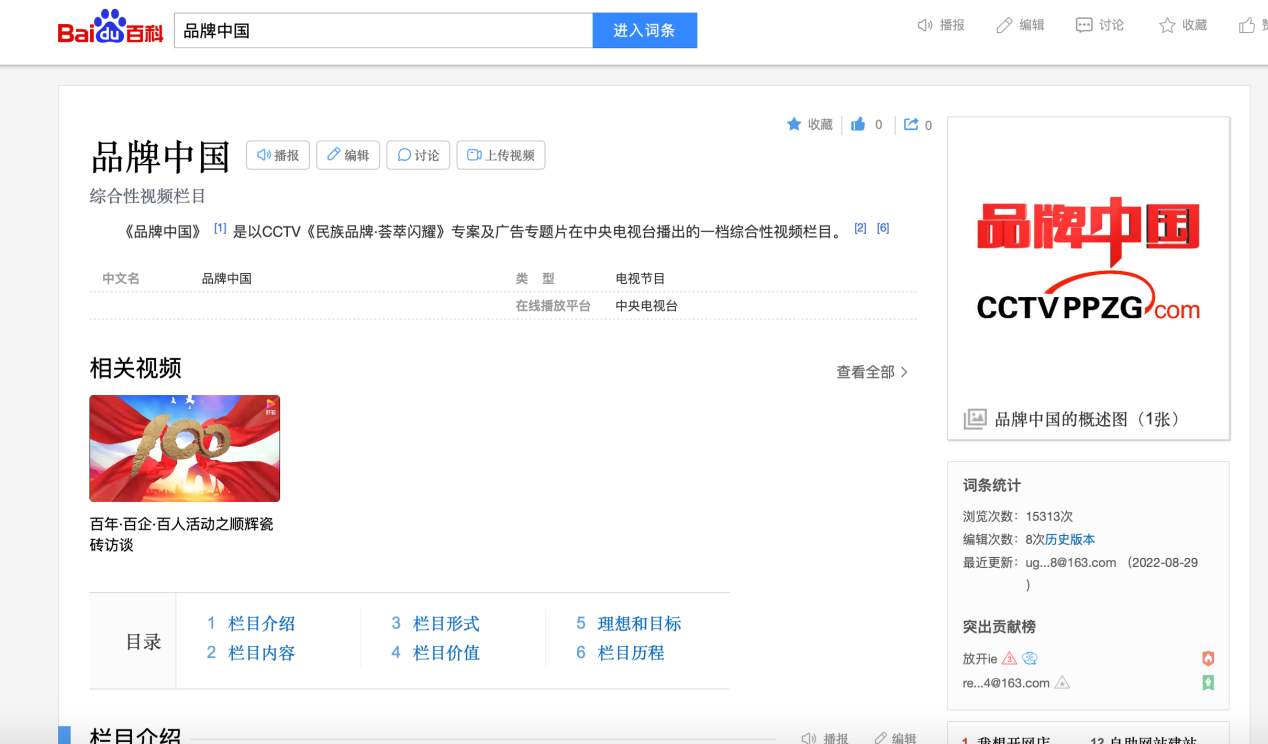Open reference footnote [6]
Viewport: 1268px width, 744px height.
pyautogui.click(x=883, y=228)
